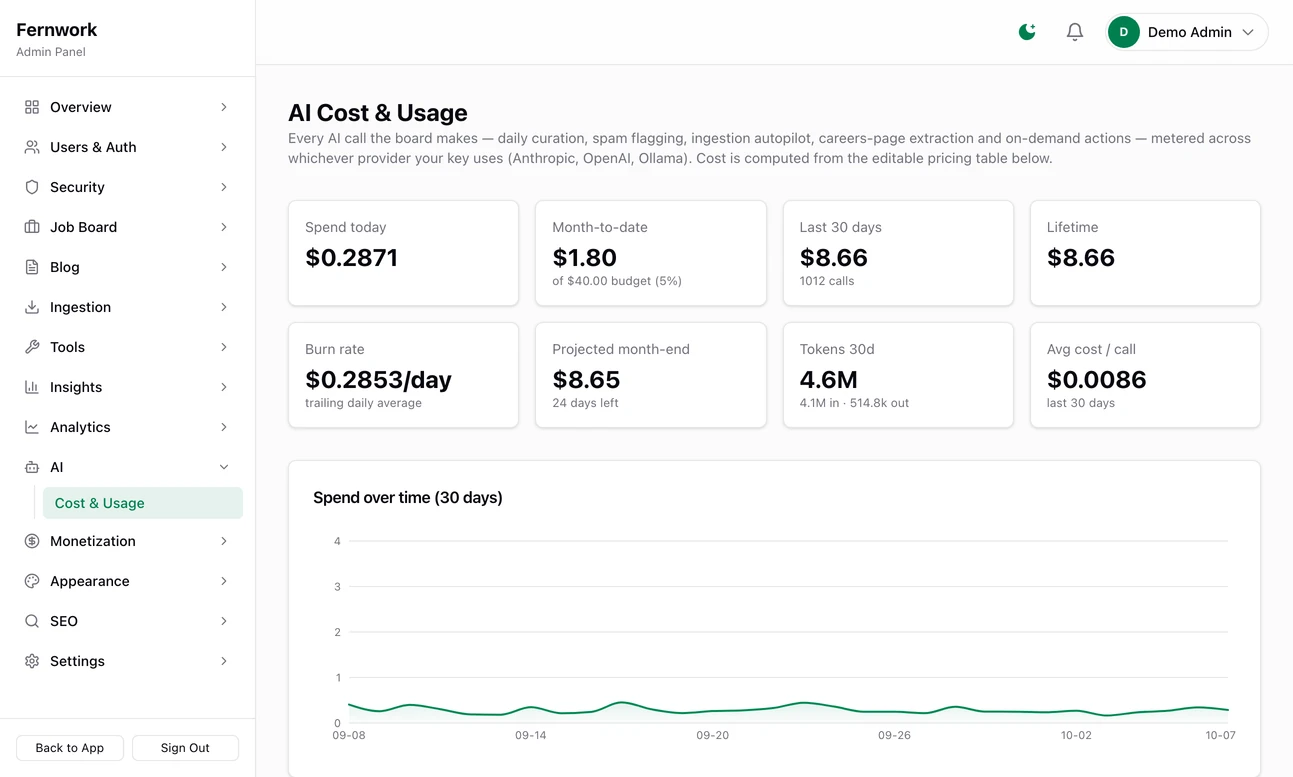
Task: Click the Tokens 30d 4.6M value
Action: click(829, 380)
